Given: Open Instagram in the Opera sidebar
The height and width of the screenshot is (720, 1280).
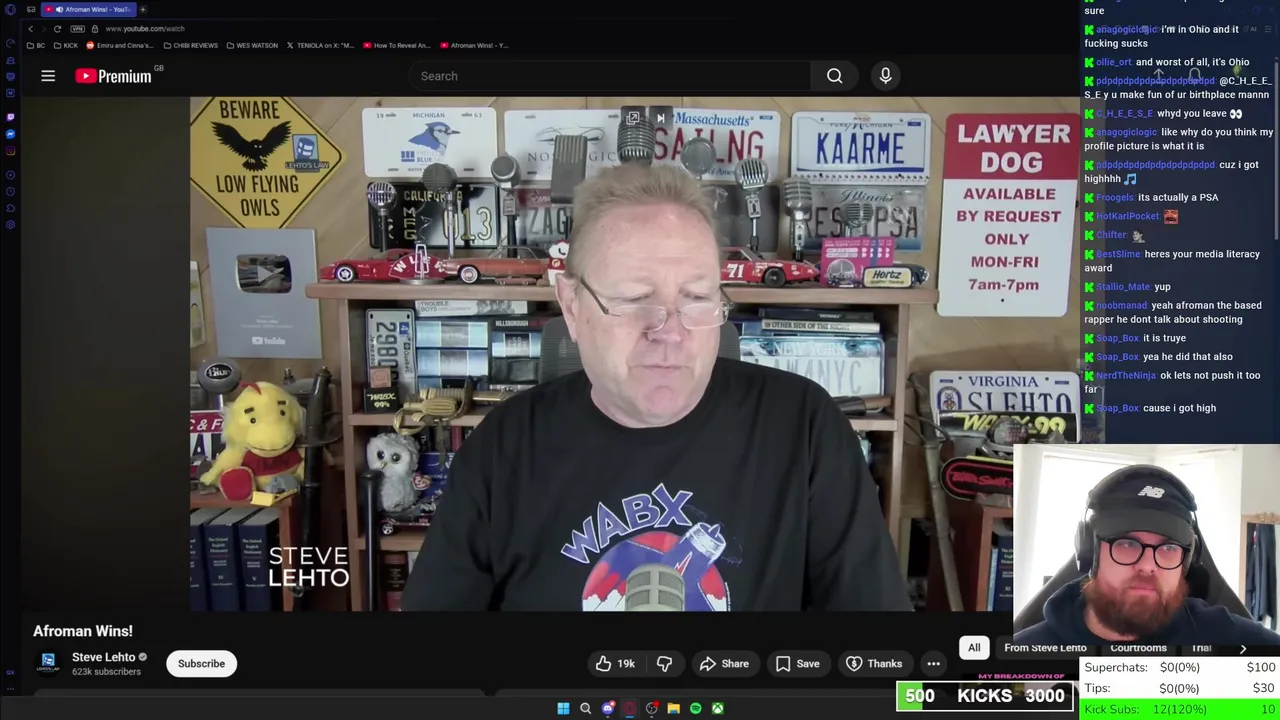Looking at the screenshot, I should point(10,151).
